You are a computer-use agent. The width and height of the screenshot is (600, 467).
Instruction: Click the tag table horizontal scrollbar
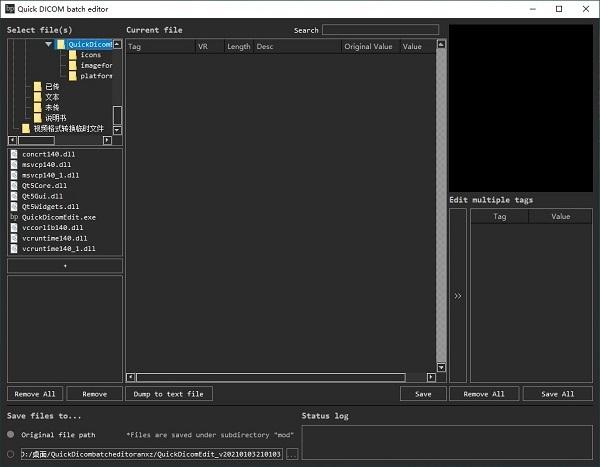270,378
